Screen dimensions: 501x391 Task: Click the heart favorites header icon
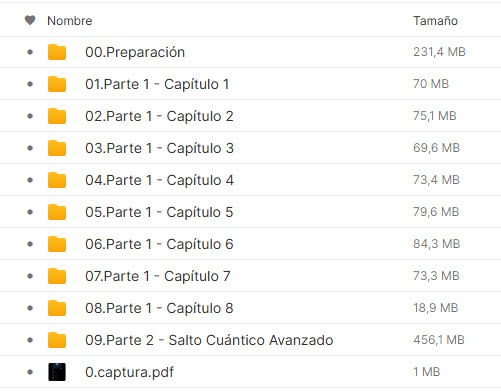click(30, 20)
